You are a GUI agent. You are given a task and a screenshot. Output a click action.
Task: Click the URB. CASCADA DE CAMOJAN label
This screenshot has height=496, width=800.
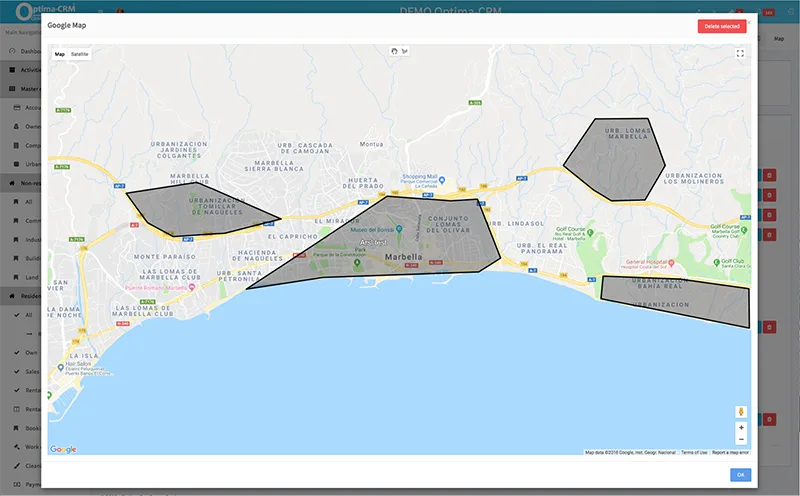305,148
